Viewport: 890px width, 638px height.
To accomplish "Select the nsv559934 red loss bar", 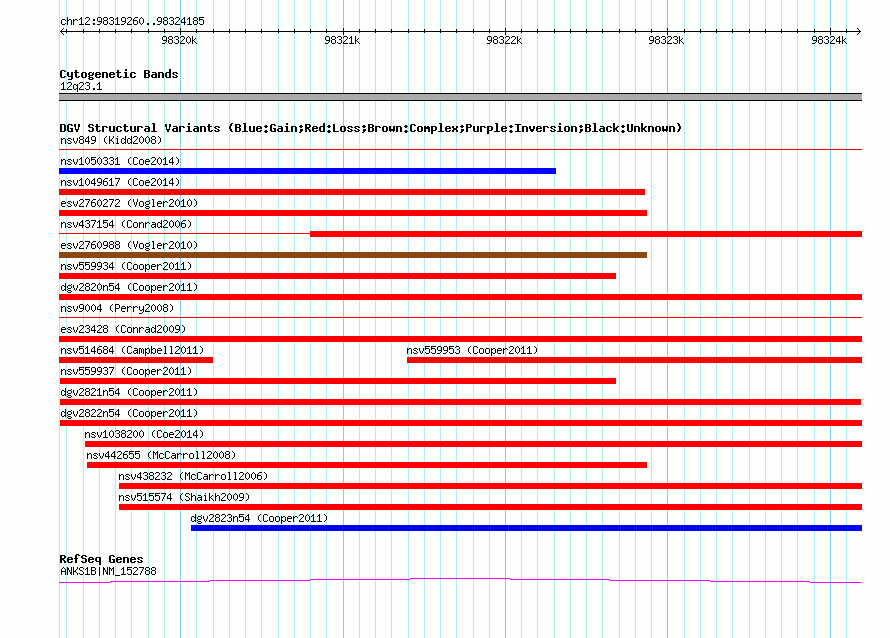I will click(337, 276).
